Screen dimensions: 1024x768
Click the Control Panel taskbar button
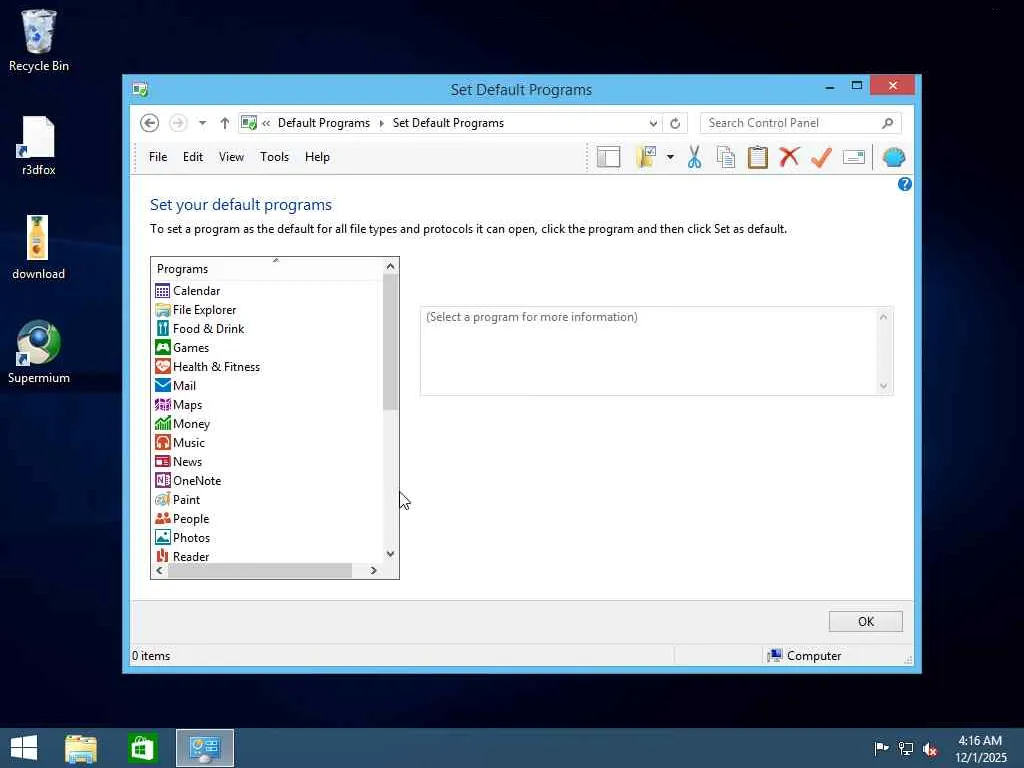205,748
